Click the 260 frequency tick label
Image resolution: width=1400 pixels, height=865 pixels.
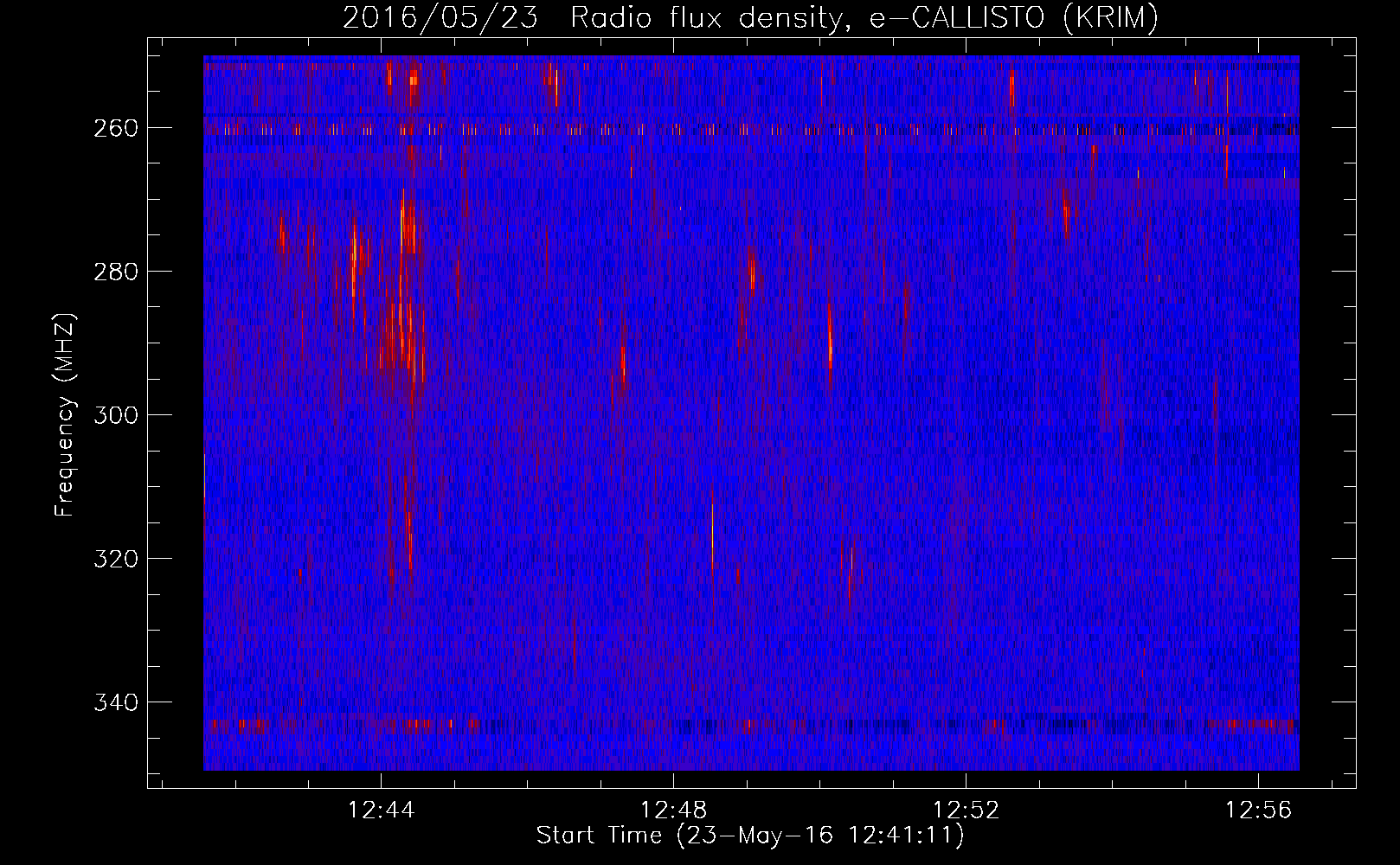[x=116, y=128]
